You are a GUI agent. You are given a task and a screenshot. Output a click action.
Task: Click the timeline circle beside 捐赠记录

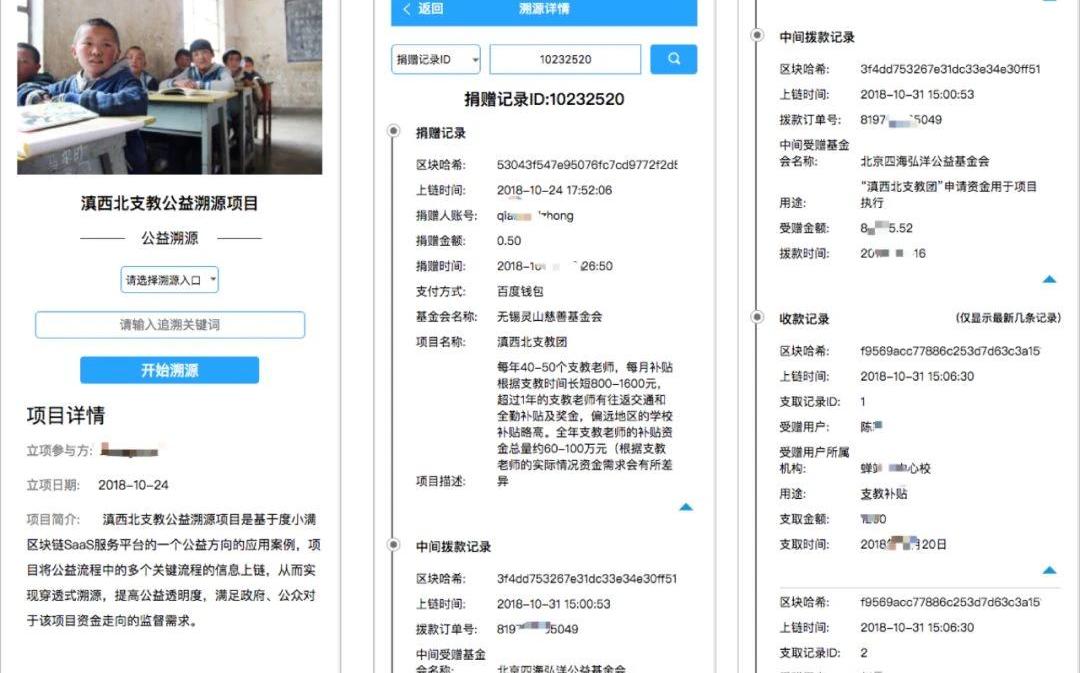[x=391, y=133]
